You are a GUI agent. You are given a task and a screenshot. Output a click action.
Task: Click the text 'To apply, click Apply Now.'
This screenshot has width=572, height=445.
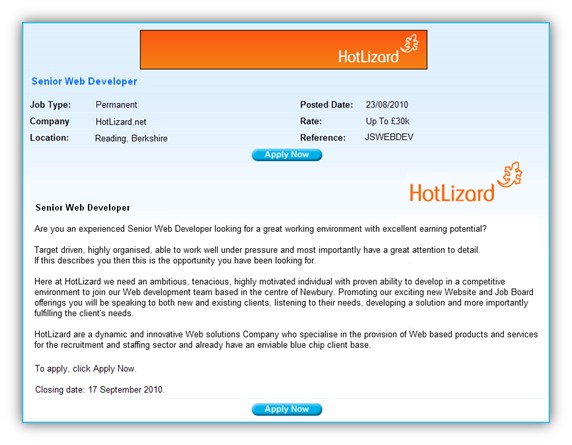tap(86, 369)
